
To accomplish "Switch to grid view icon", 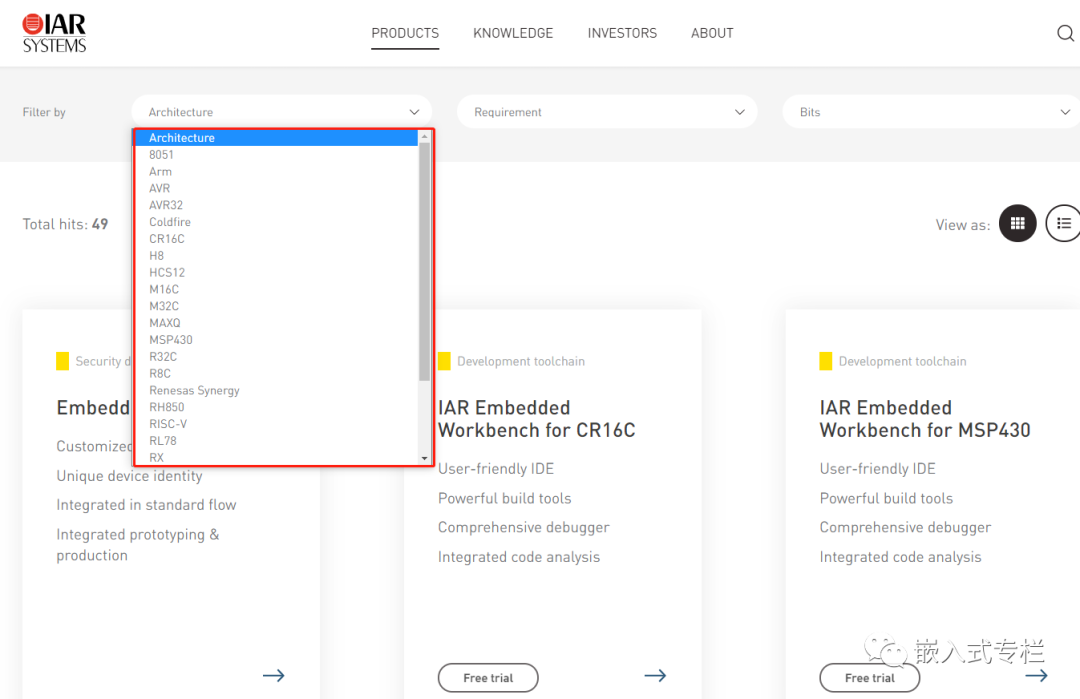I will point(1017,223).
